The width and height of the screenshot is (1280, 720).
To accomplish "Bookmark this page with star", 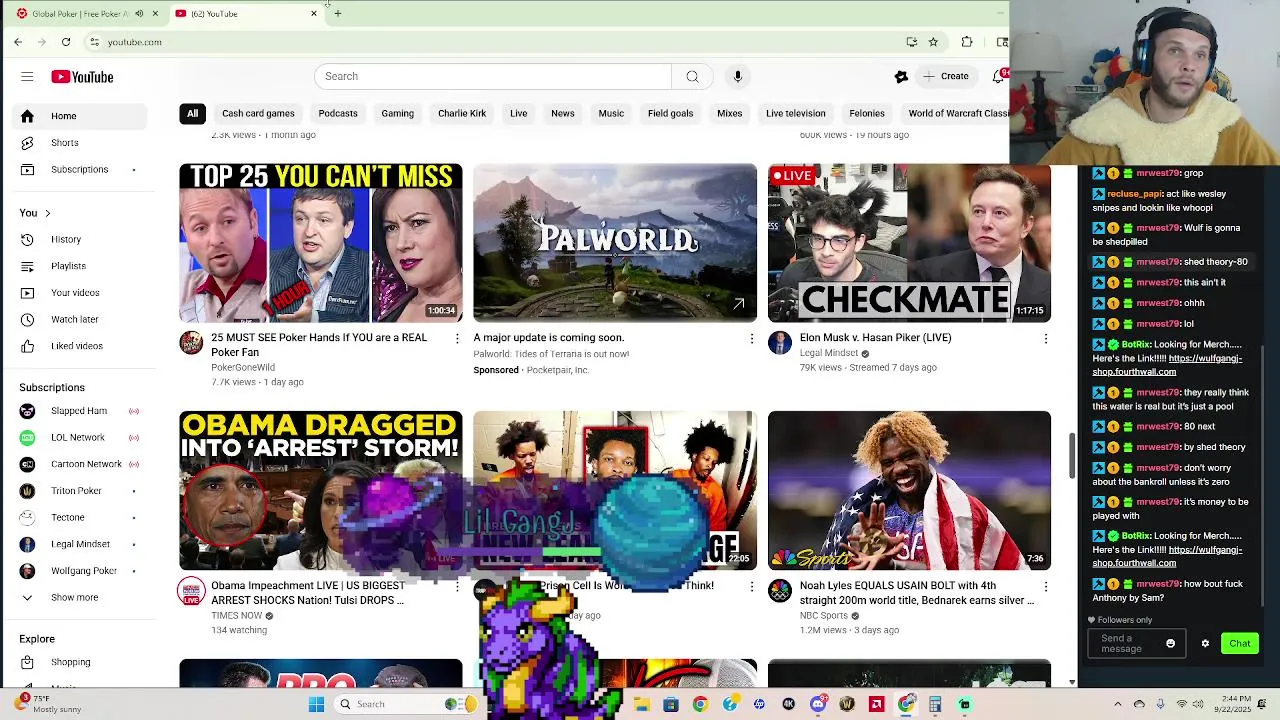I will [933, 42].
